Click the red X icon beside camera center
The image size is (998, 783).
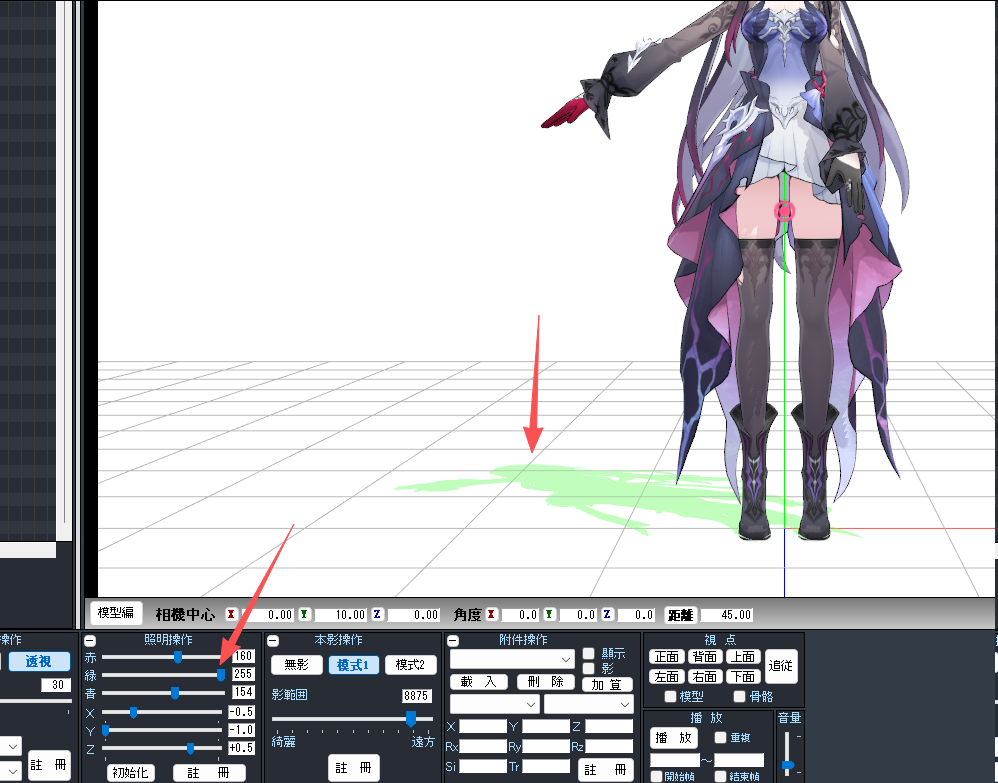(231, 614)
